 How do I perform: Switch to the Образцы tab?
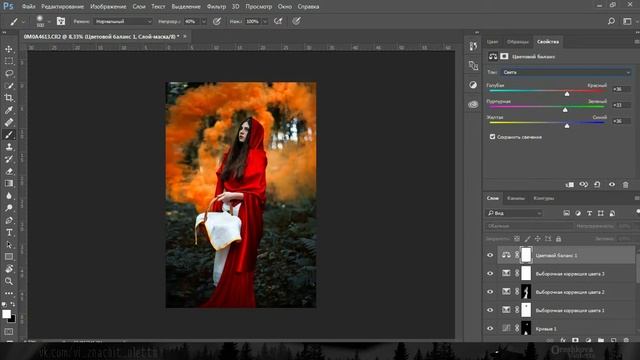[x=518, y=42]
